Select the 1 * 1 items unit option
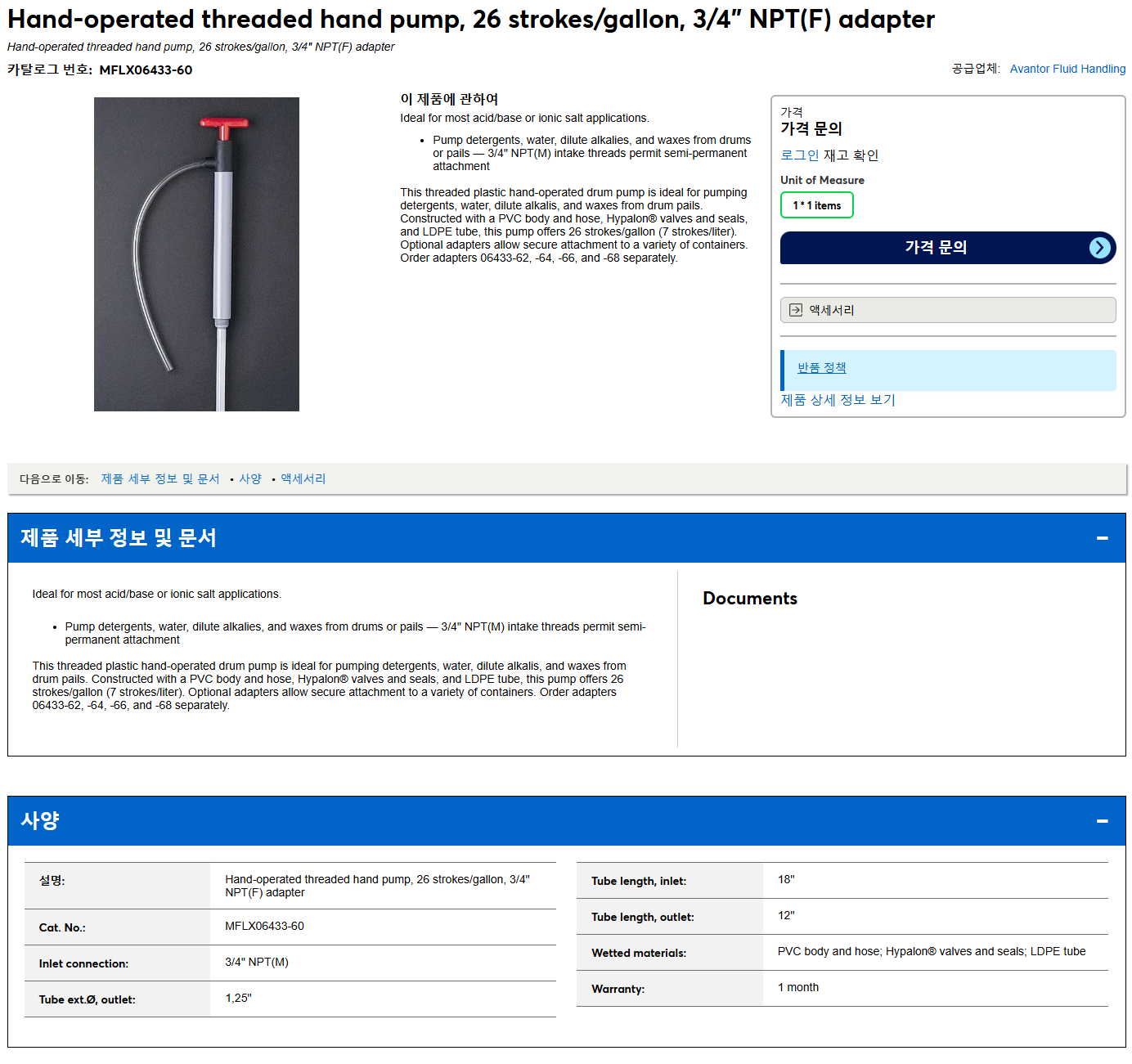 (816, 205)
